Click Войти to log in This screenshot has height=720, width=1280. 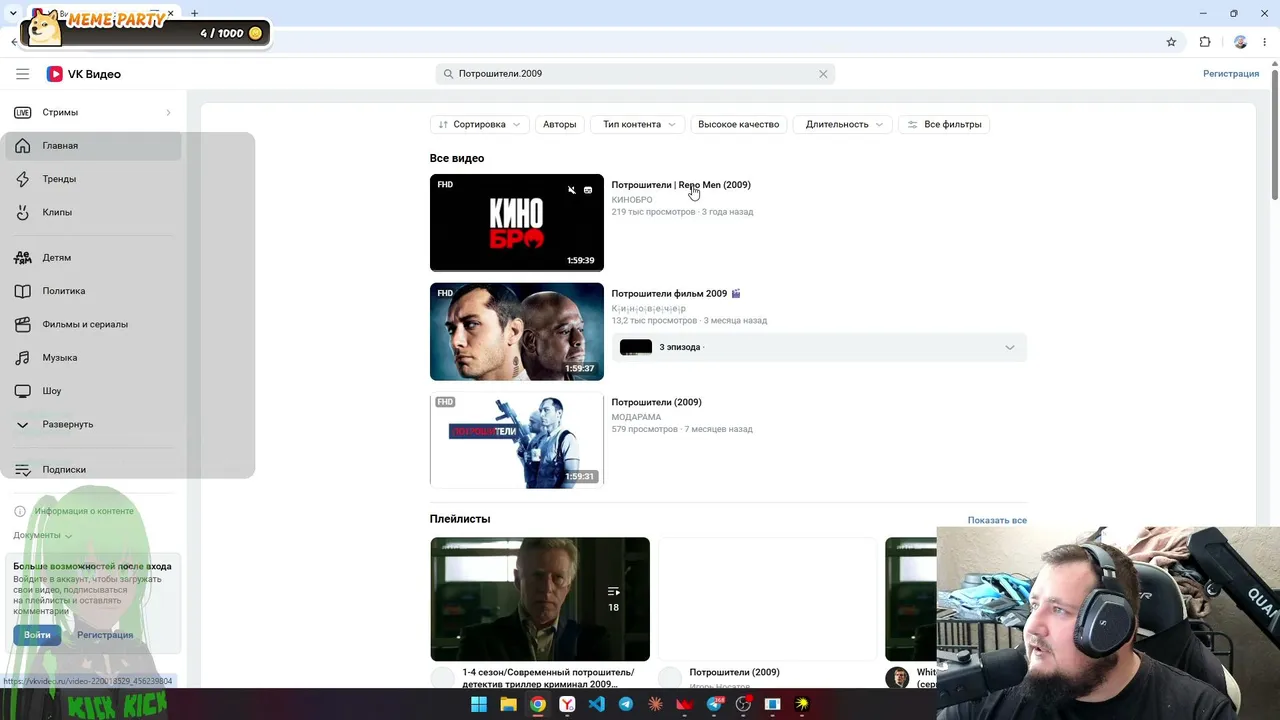[37, 635]
